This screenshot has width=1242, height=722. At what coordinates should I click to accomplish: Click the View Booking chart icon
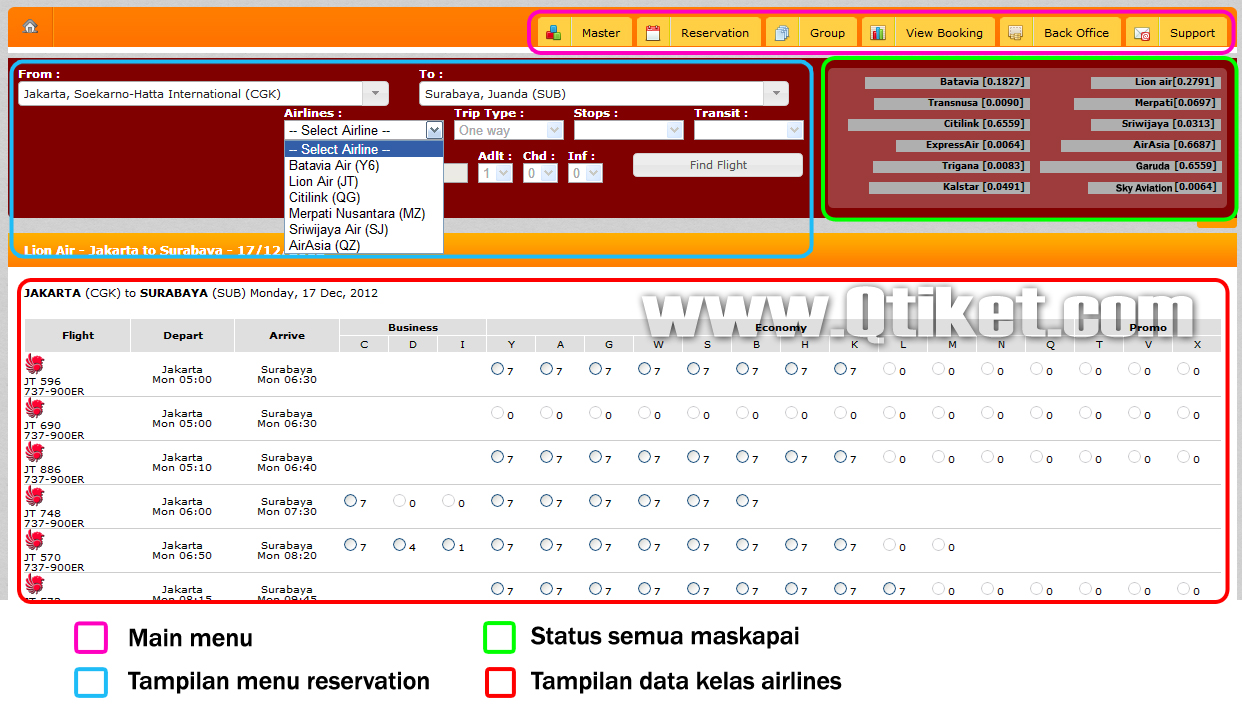click(x=878, y=32)
